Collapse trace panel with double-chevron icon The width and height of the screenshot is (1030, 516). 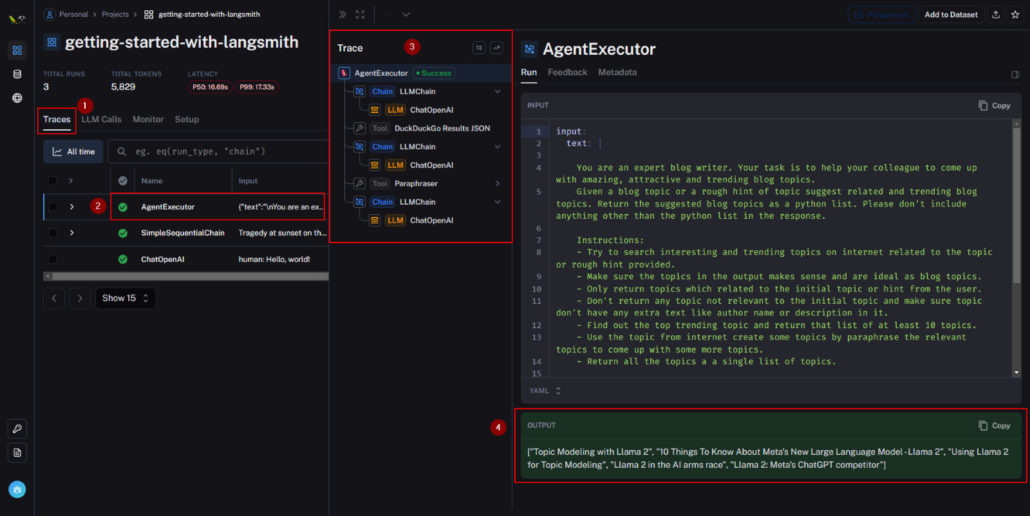point(342,14)
